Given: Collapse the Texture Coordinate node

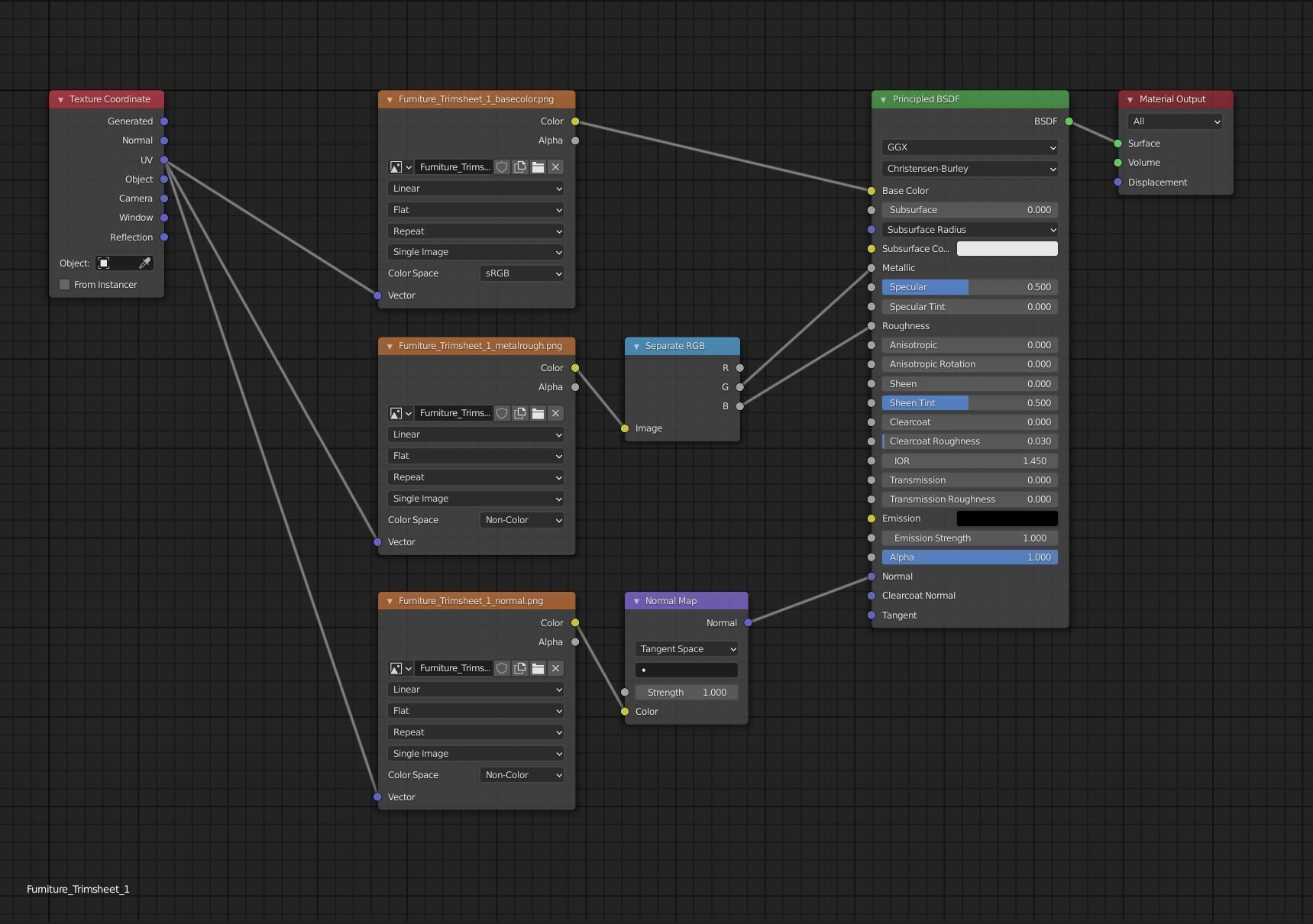Looking at the screenshot, I should coord(60,99).
